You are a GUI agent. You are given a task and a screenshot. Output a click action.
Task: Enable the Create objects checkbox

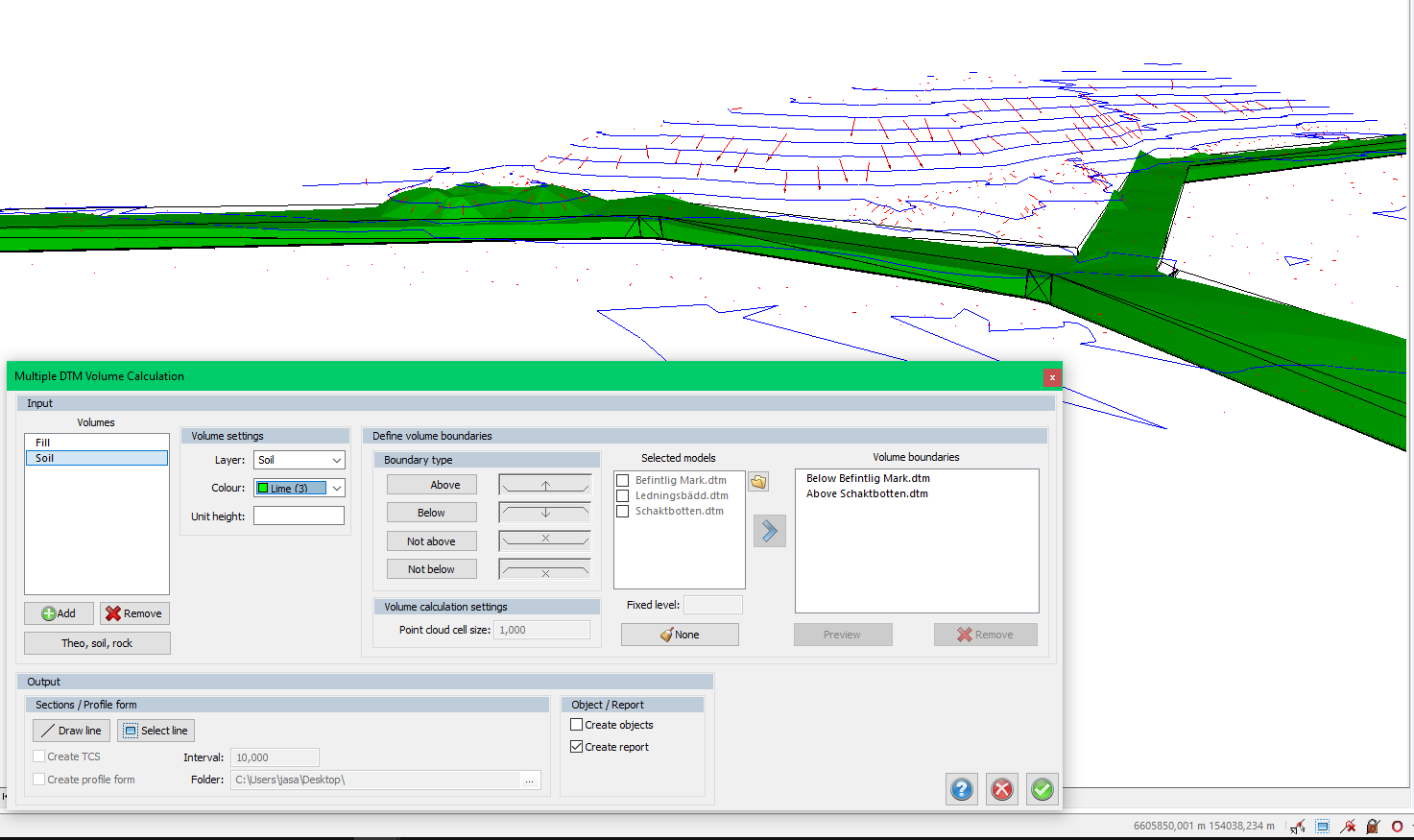(577, 725)
